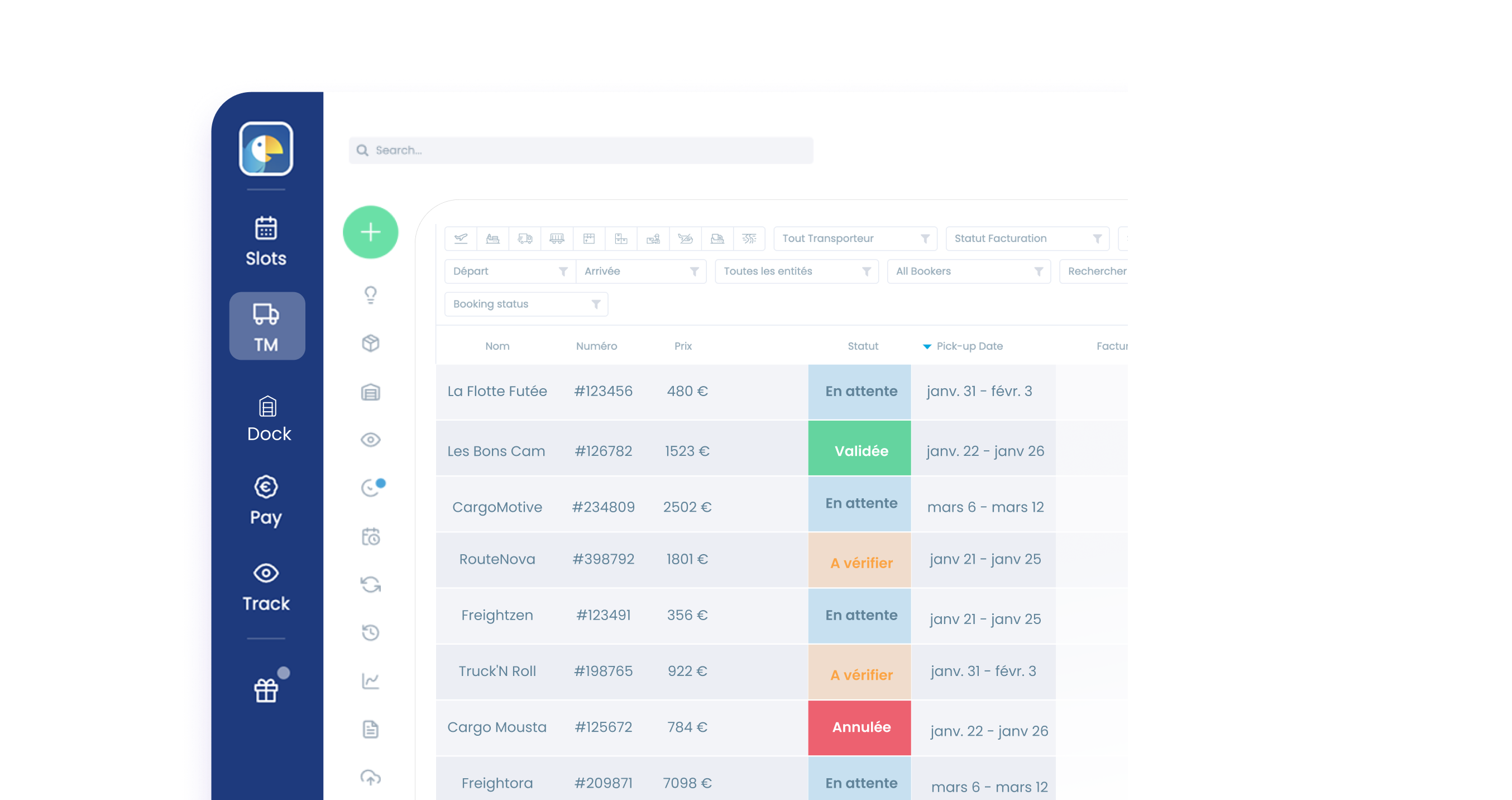The height and width of the screenshot is (800, 1512).
Task: Click the Search input field
Action: pos(581,150)
